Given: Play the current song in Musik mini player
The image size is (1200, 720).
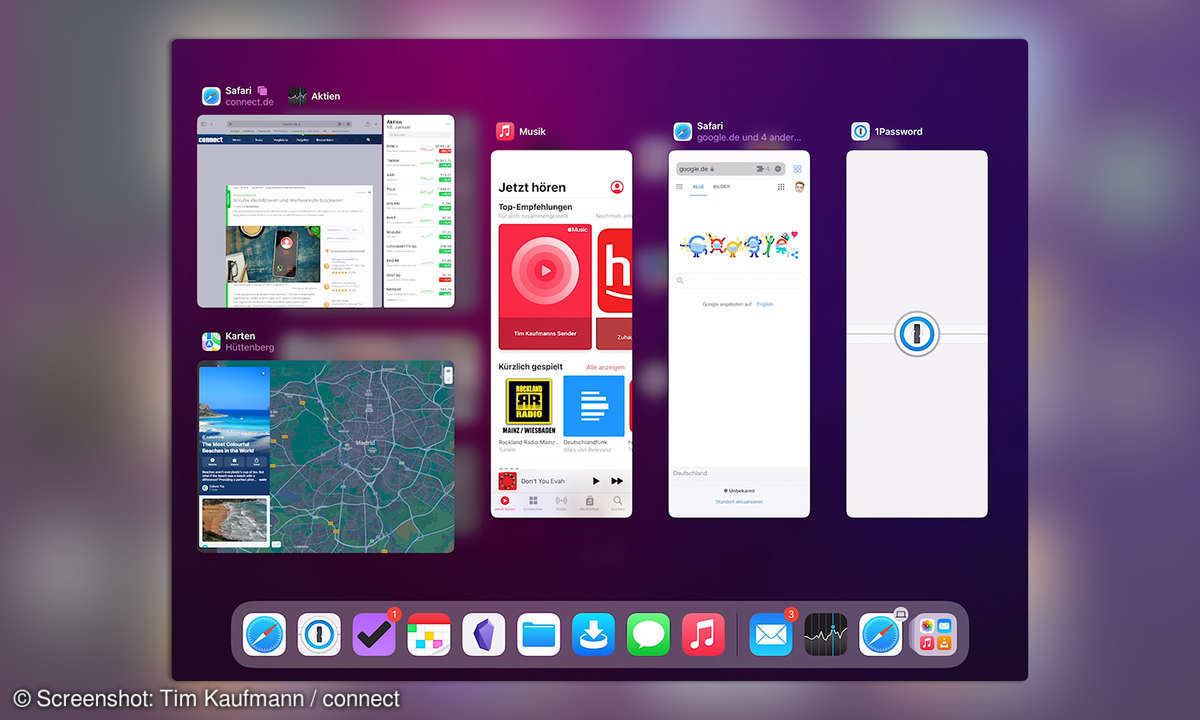Looking at the screenshot, I should [x=596, y=481].
